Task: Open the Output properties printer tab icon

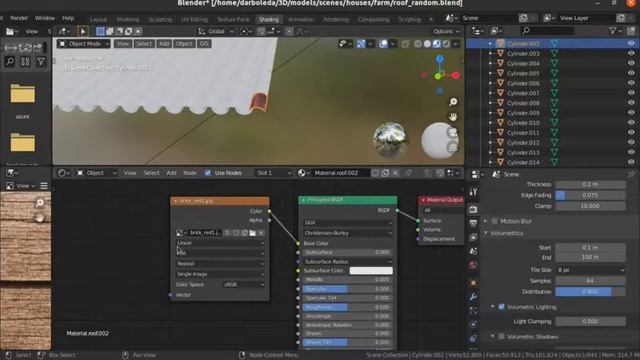Action: click(x=473, y=223)
